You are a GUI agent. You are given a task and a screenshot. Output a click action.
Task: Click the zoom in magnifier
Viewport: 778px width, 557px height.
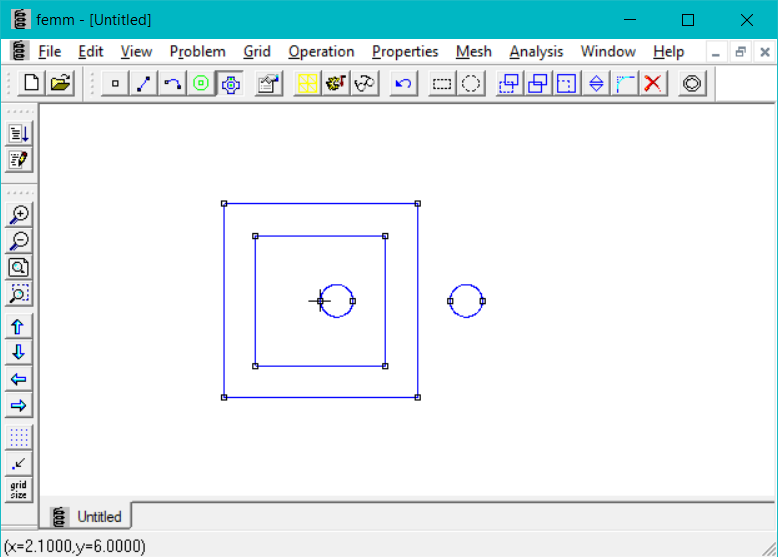tap(19, 214)
